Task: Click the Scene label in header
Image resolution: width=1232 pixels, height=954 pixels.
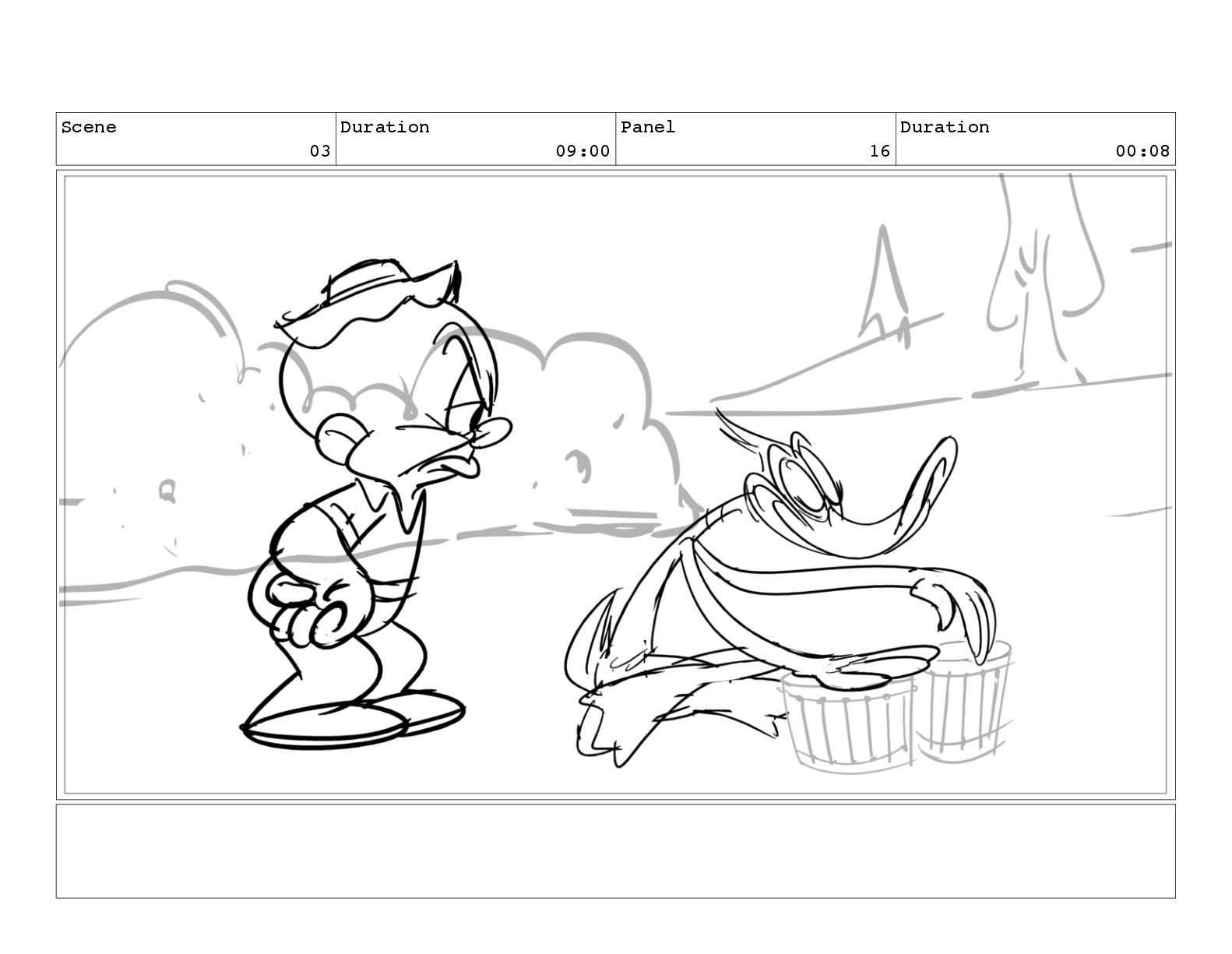Action: 89,127
